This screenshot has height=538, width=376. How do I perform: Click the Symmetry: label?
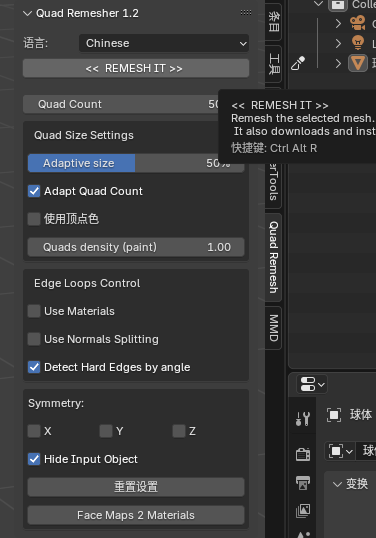coord(56,403)
